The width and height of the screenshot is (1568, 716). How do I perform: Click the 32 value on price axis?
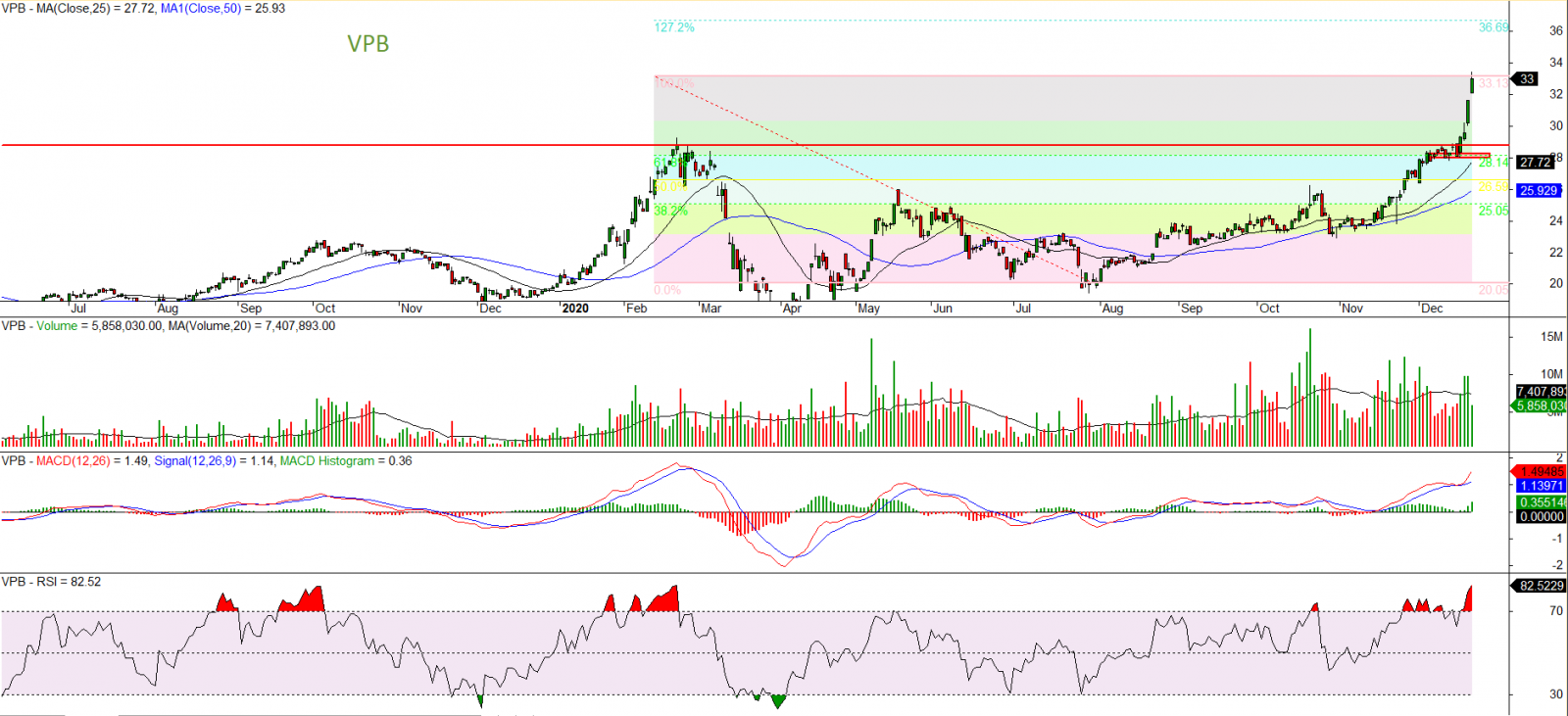click(1556, 95)
